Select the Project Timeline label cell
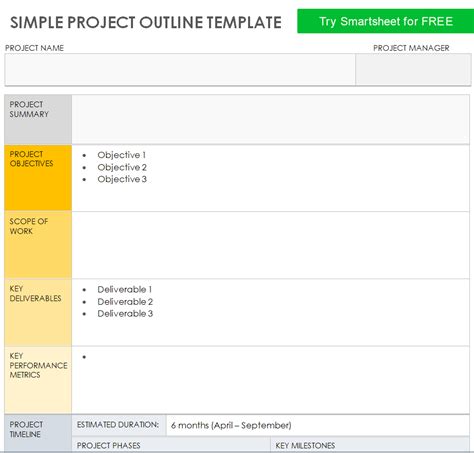Viewport: 474px width, 453px height. (x=38, y=433)
